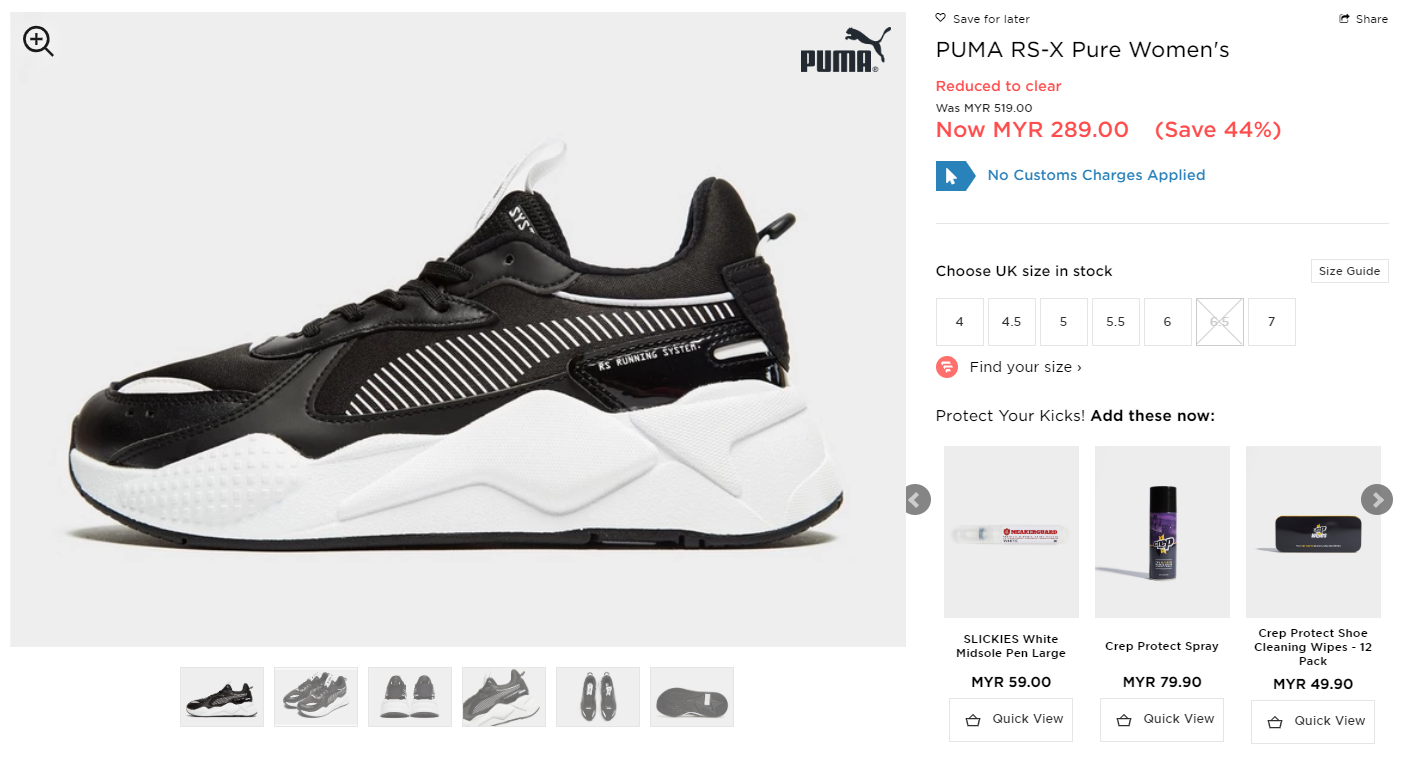Quick View the Crep Protect Spray
Viewport: 1411px width, 758px height.
tap(1162, 720)
